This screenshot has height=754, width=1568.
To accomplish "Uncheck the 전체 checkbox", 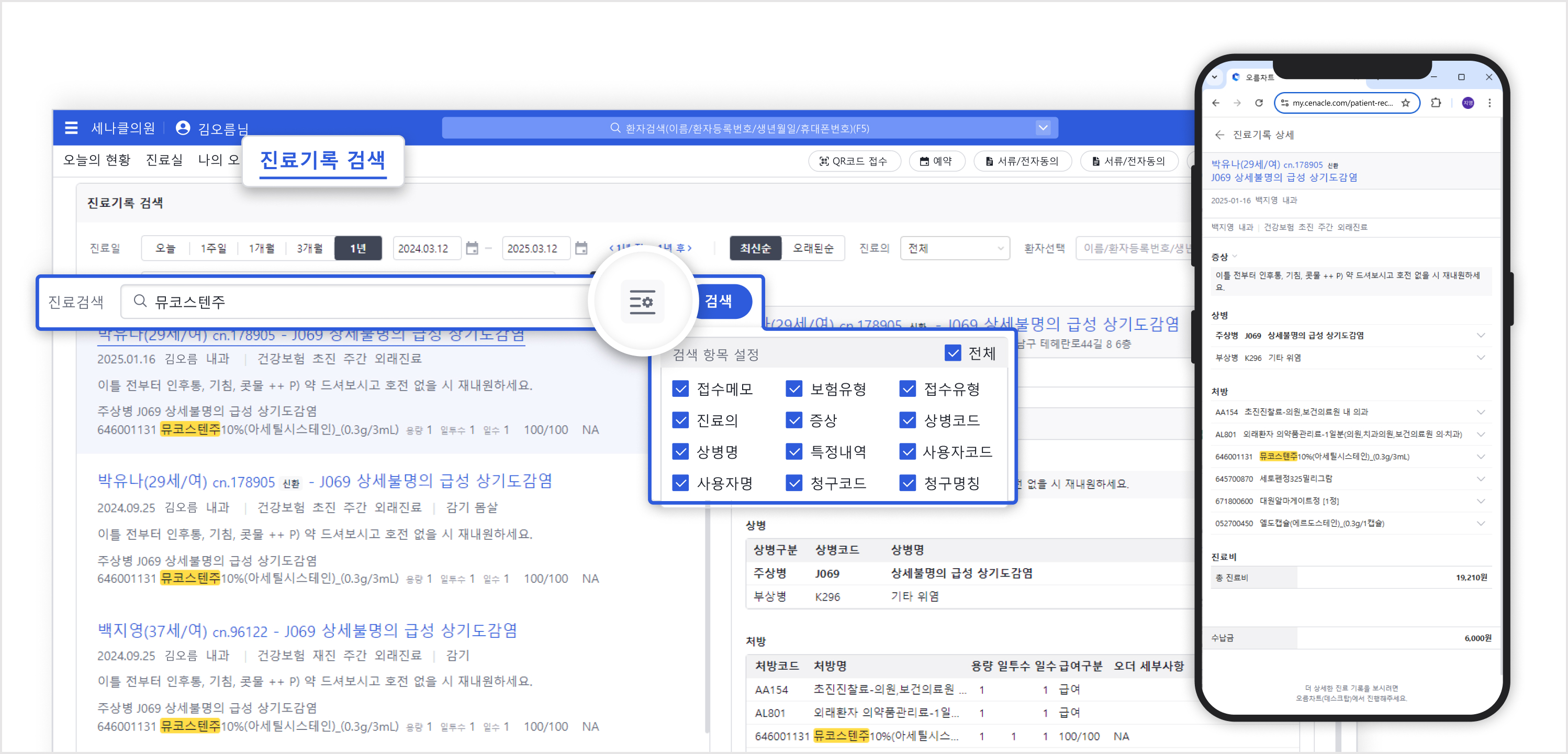I will click(953, 353).
